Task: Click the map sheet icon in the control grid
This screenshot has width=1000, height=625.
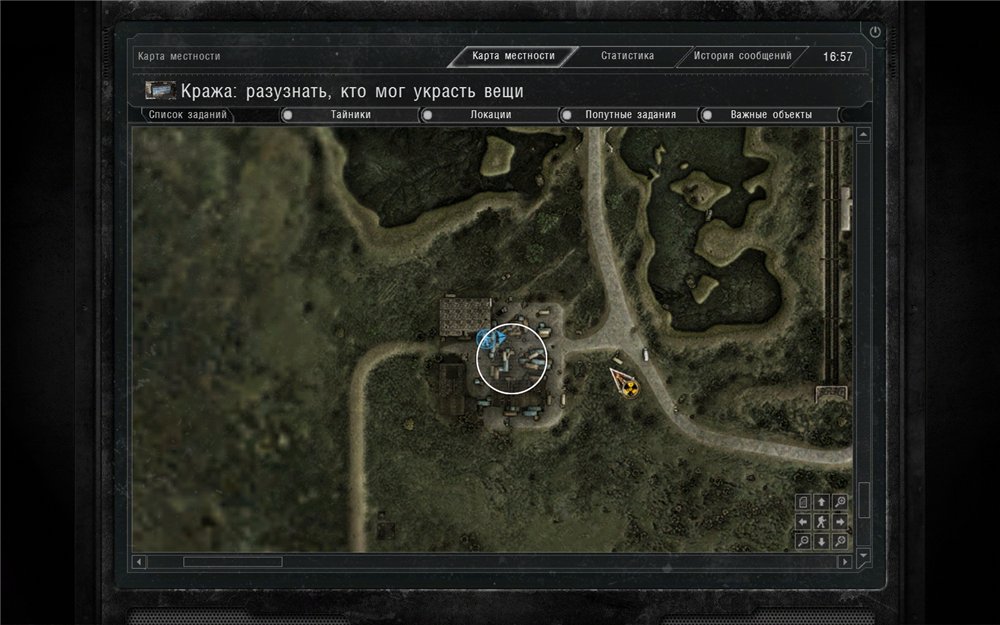Action: 803,502
